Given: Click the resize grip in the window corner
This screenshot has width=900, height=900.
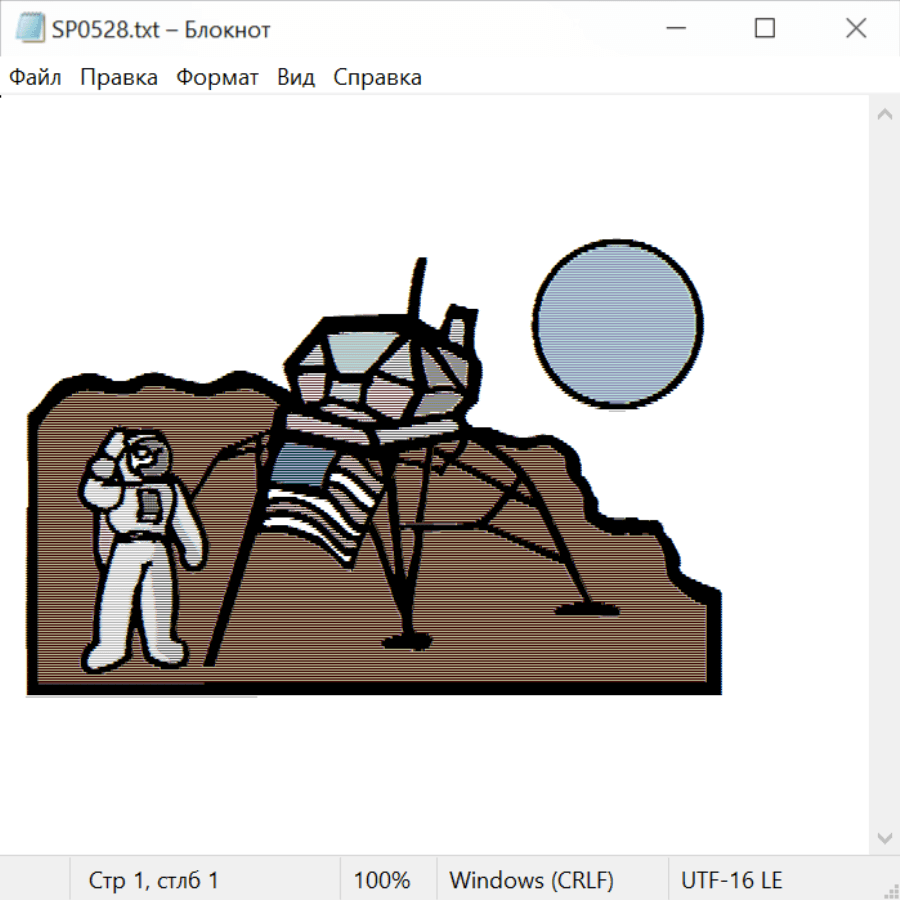Looking at the screenshot, I should (x=890, y=890).
